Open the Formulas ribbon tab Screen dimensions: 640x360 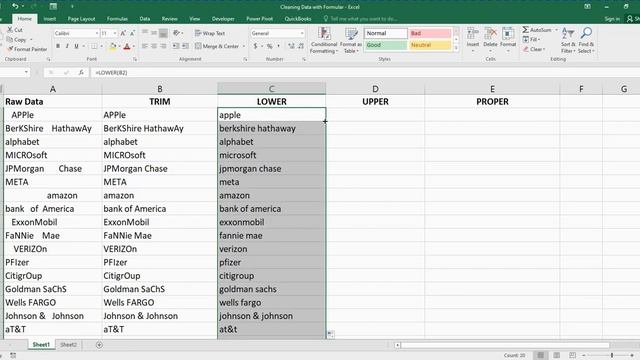click(x=117, y=19)
